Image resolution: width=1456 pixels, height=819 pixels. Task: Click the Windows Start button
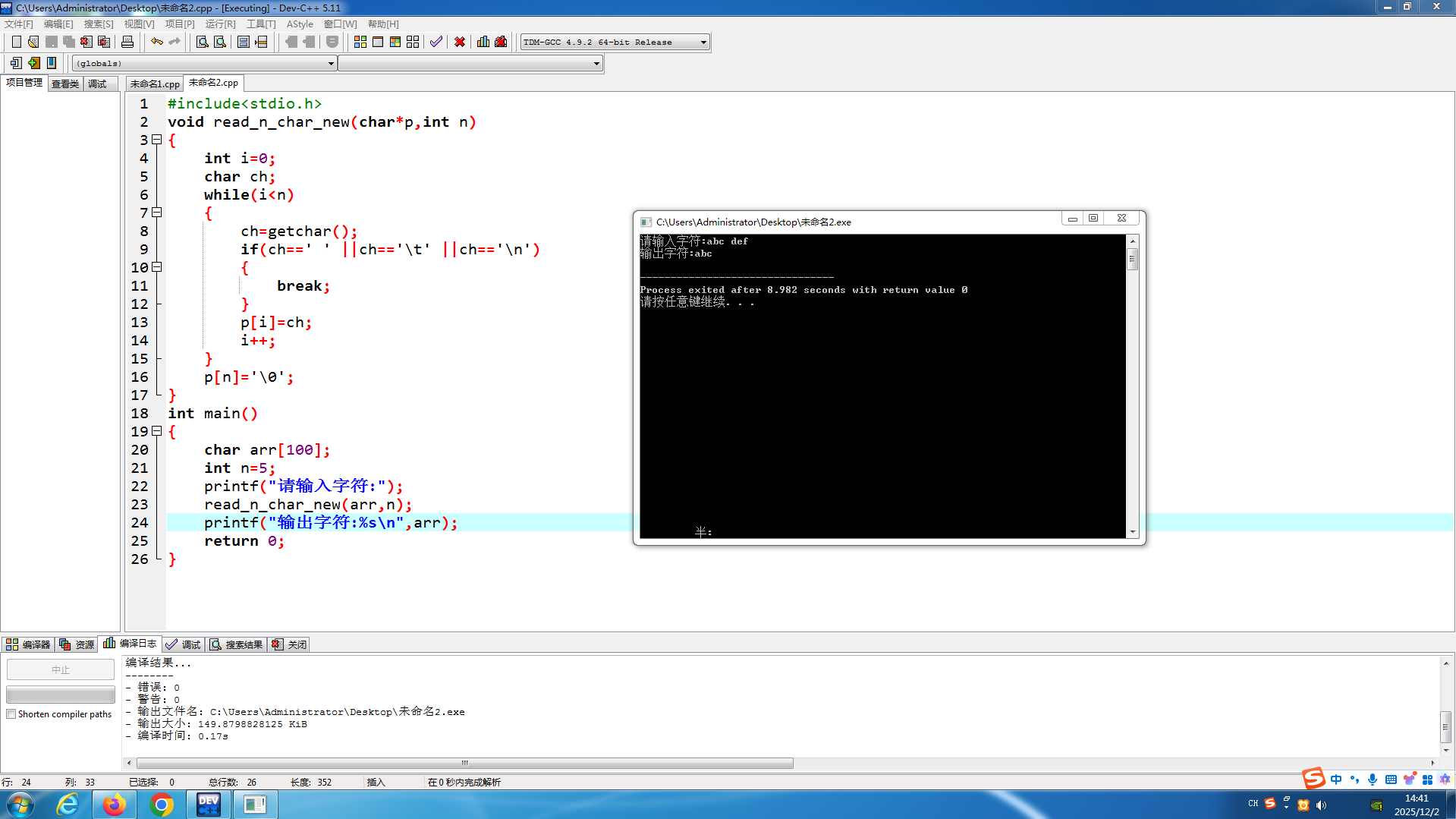19,805
